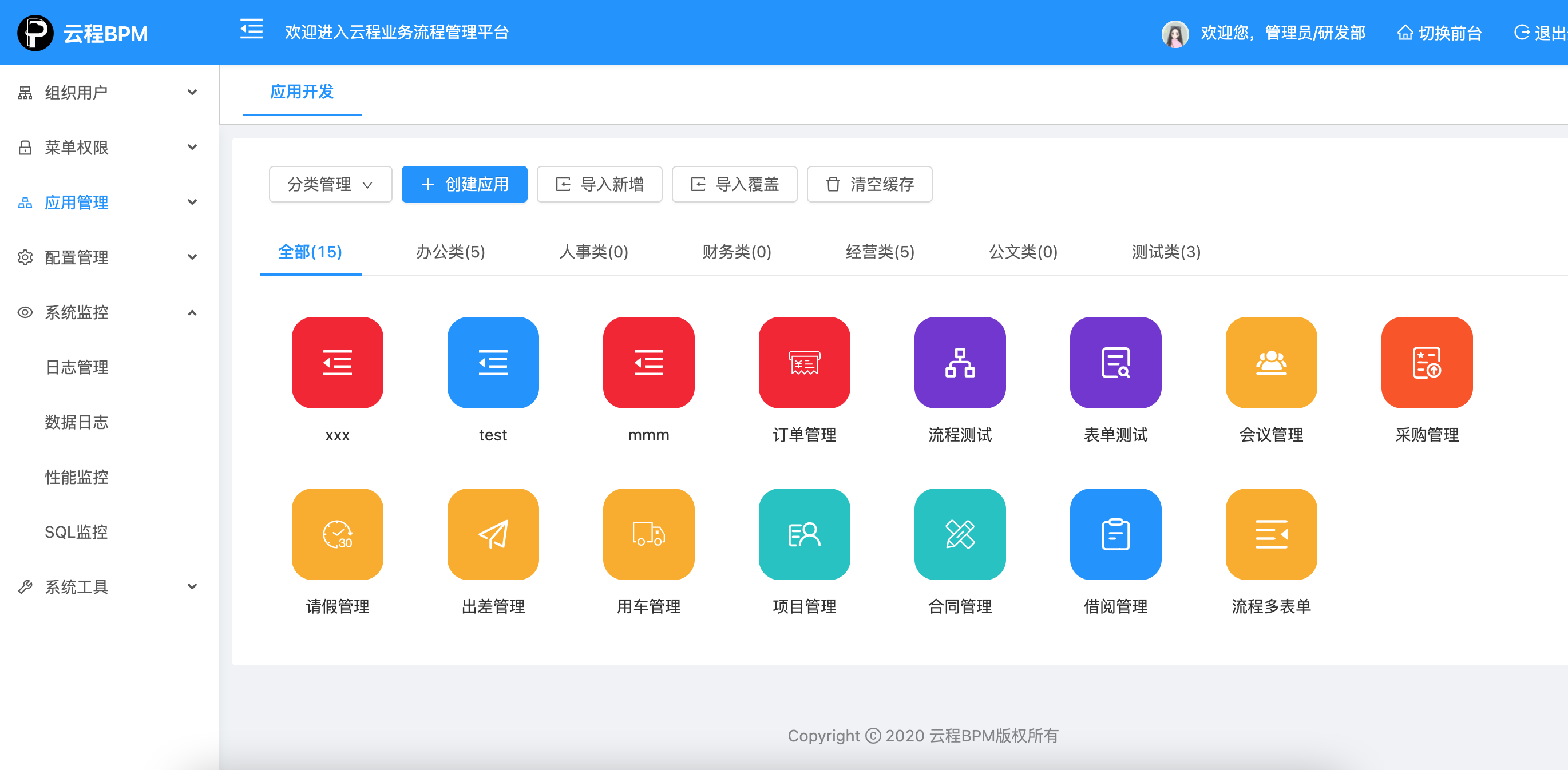Collapse the 系统监控 sidebar menu
The height and width of the screenshot is (770, 1568).
(x=108, y=312)
